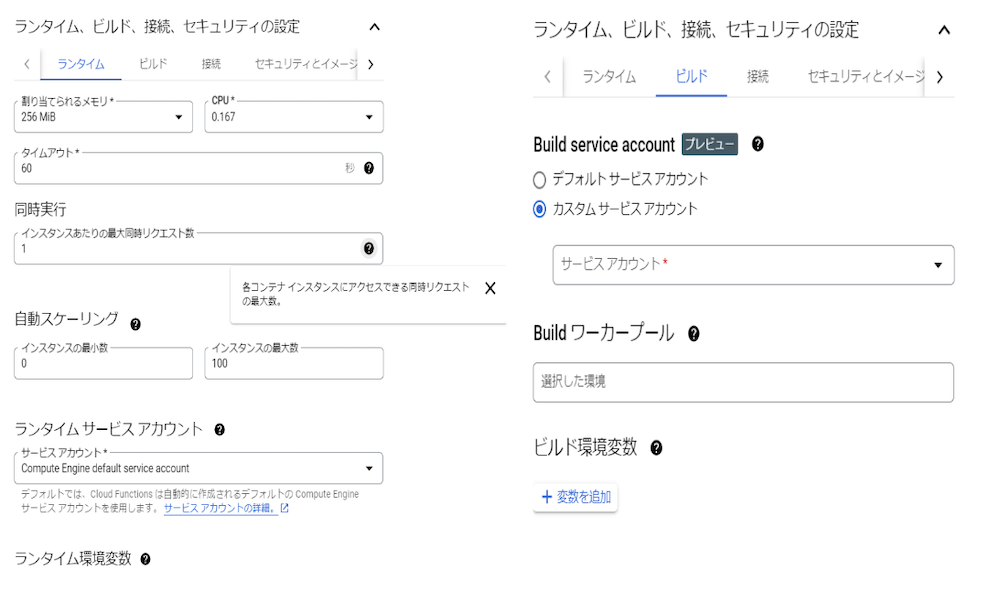Image resolution: width=1000 pixels, height=591 pixels.
Task: Open help for ランタイム サービス アカウント
Action: 220,430
